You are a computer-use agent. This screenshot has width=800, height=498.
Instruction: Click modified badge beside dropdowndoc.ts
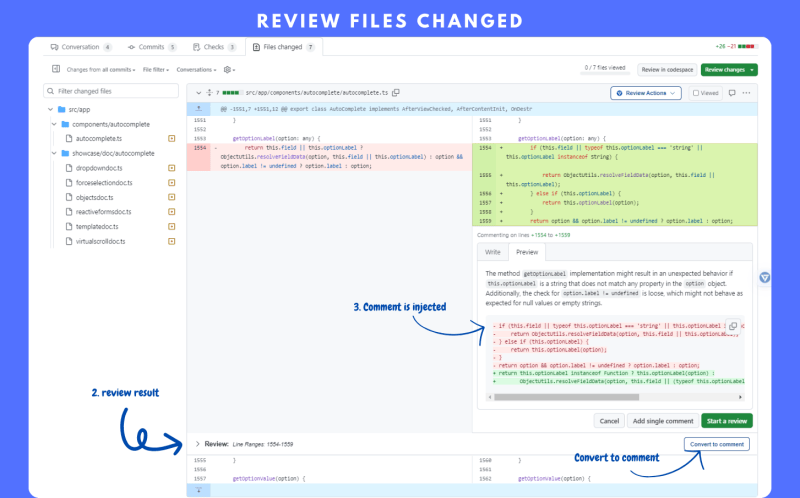(x=172, y=168)
